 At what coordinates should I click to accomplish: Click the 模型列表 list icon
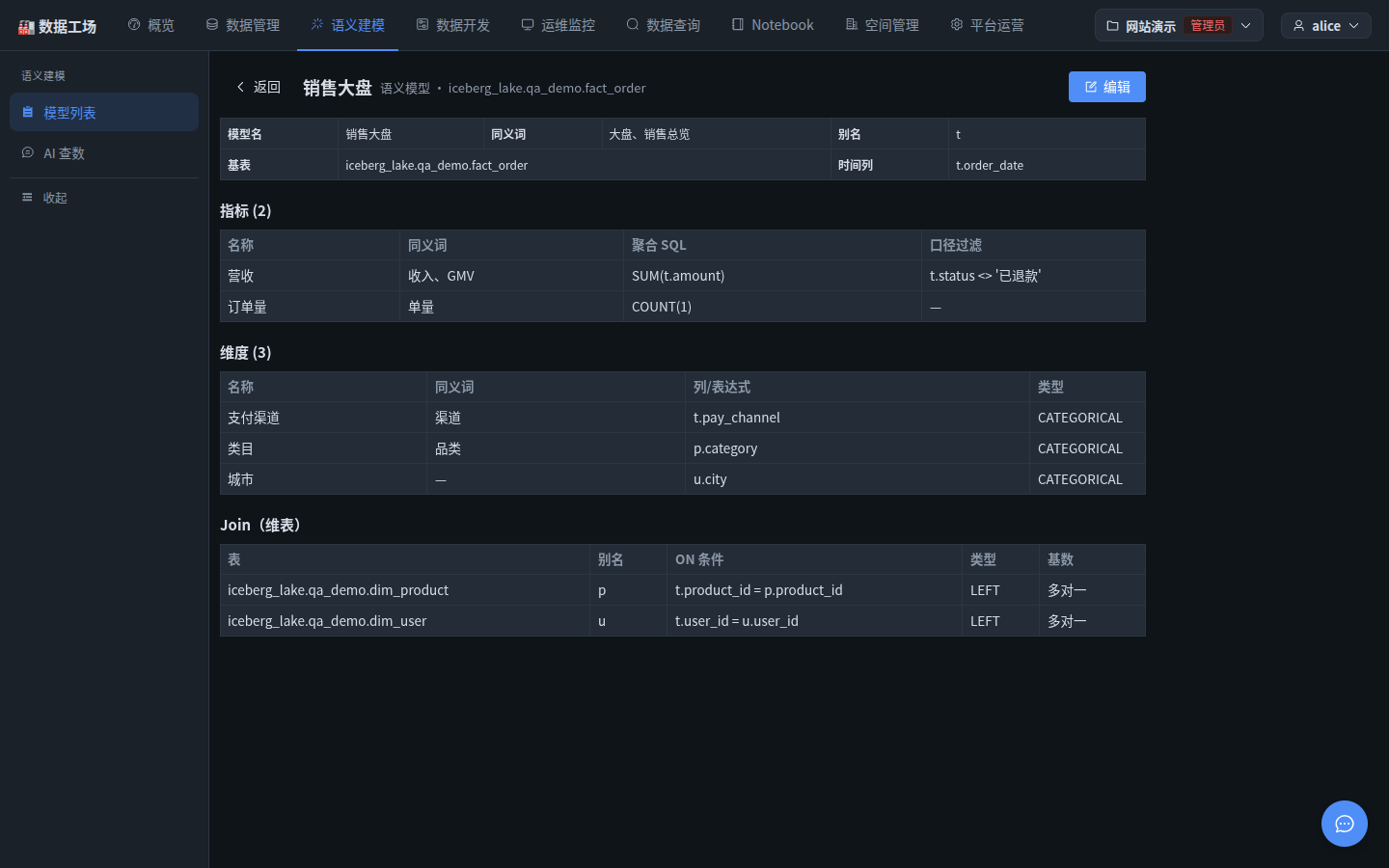pos(27,112)
